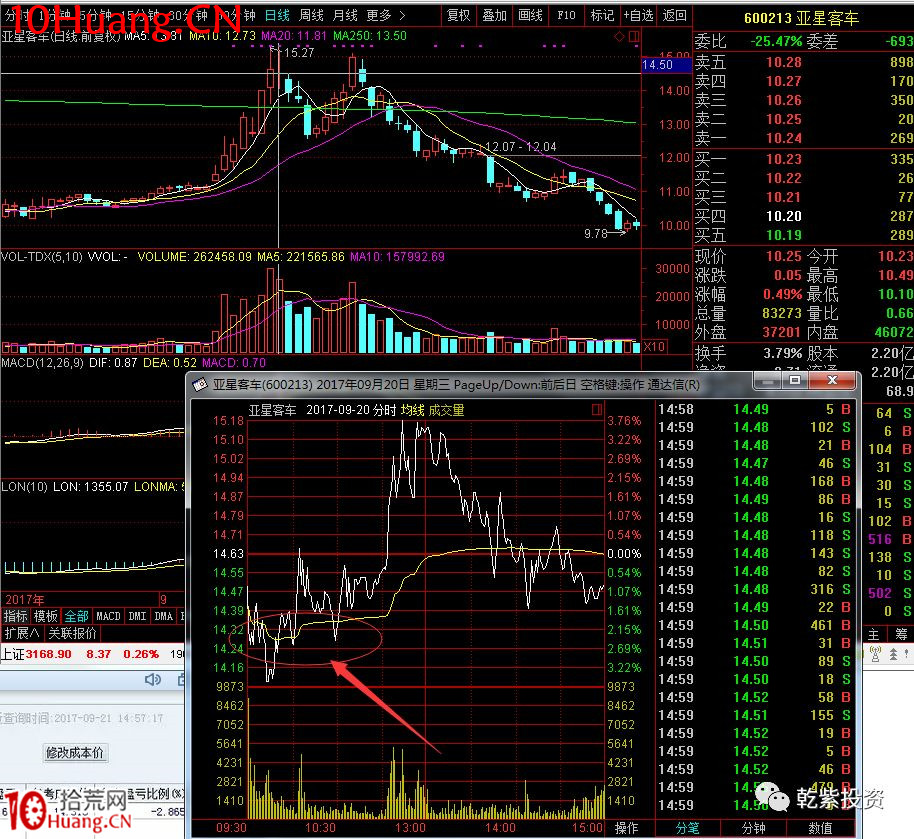
Task: Select the 主 tab in right panel
Action: (874, 634)
